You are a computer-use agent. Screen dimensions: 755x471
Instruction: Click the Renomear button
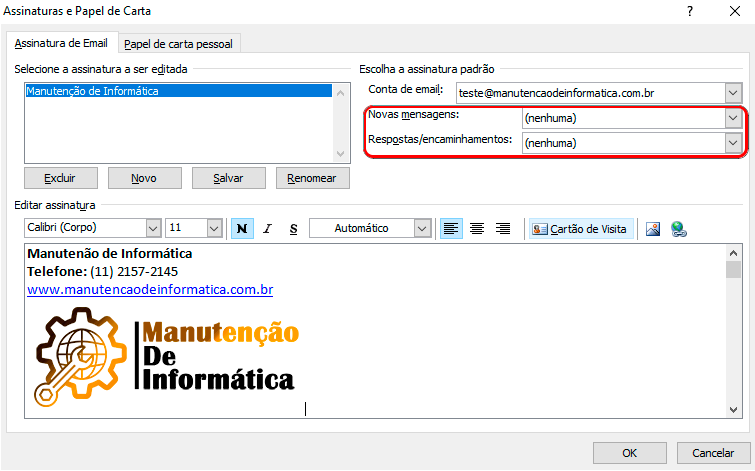(x=312, y=178)
